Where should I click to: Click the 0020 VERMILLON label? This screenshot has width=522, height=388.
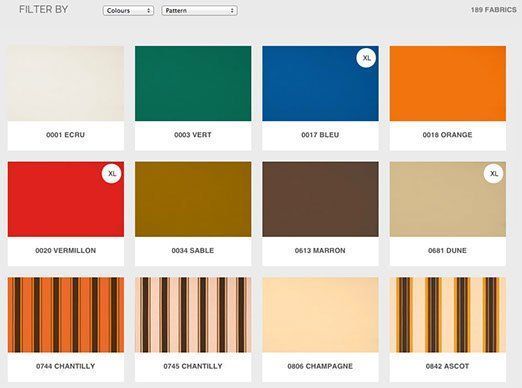click(x=66, y=251)
